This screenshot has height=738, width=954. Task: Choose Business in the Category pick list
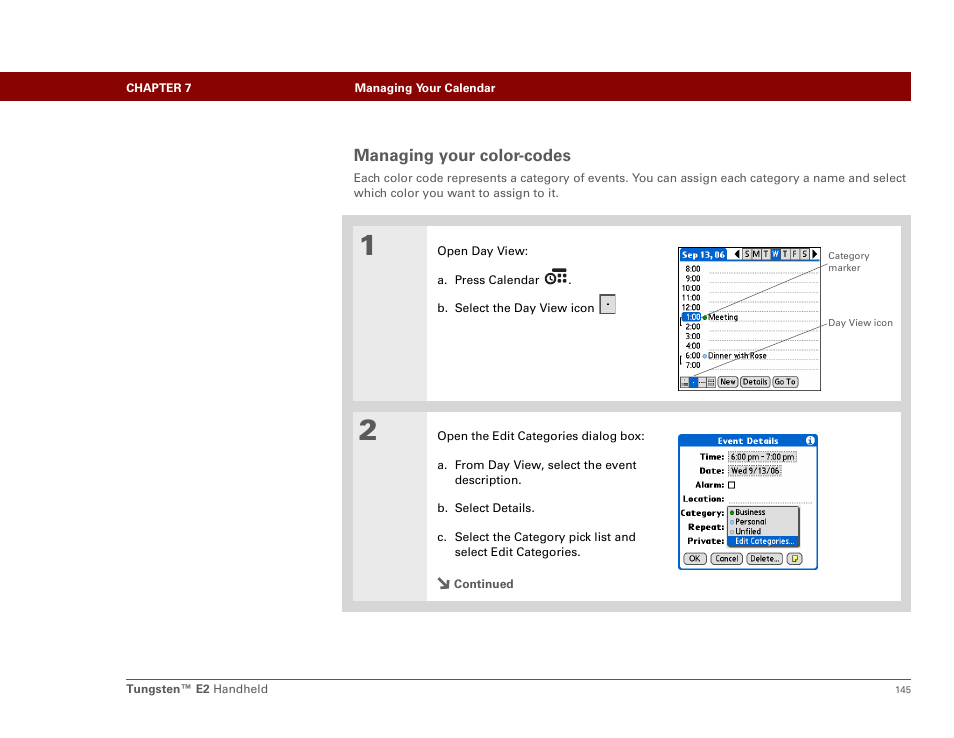[763, 512]
